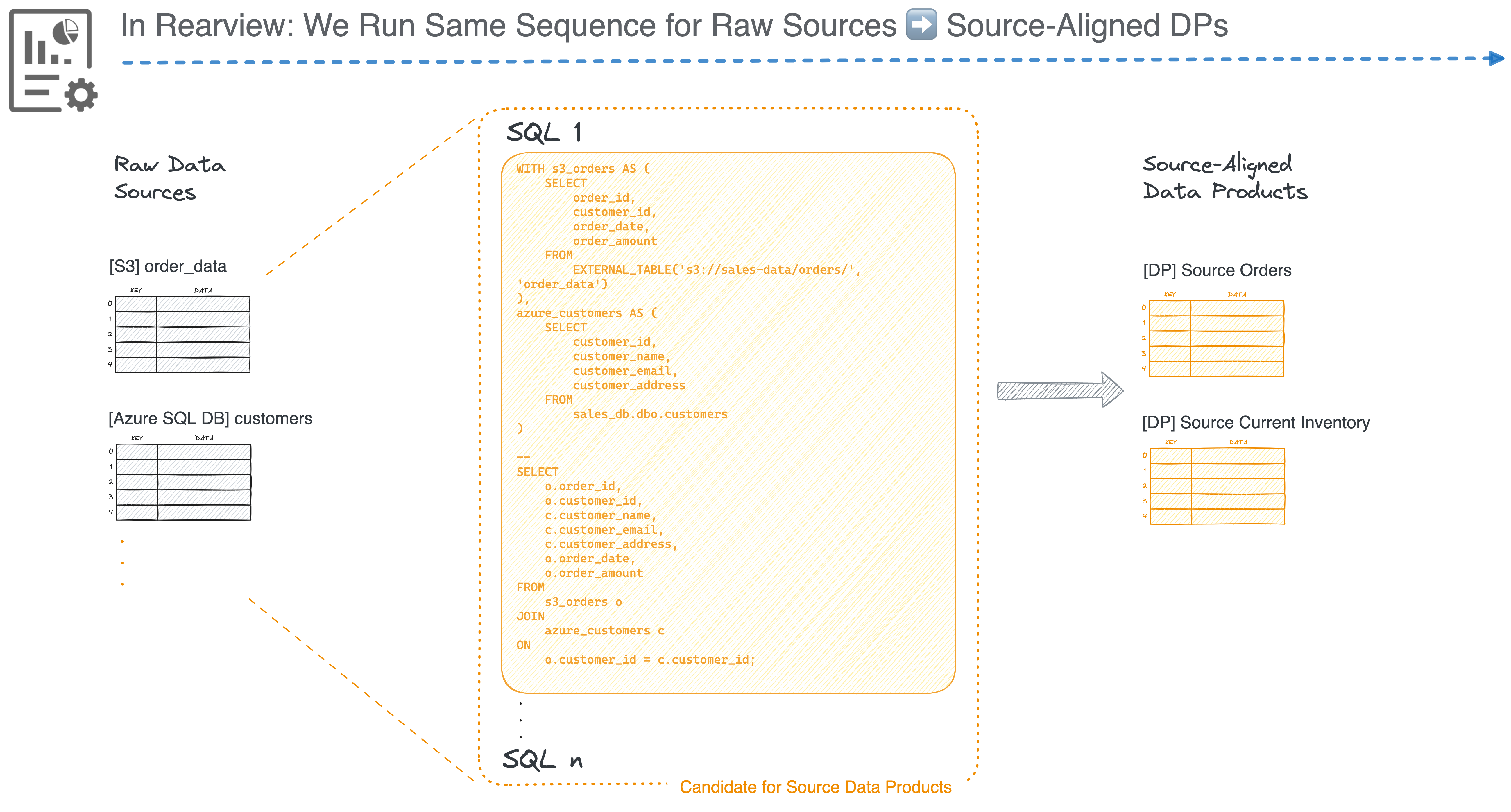The height and width of the screenshot is (812, 1511).
Task: Select the [S3] order_data table thumbnail
Action: [179, 330]
